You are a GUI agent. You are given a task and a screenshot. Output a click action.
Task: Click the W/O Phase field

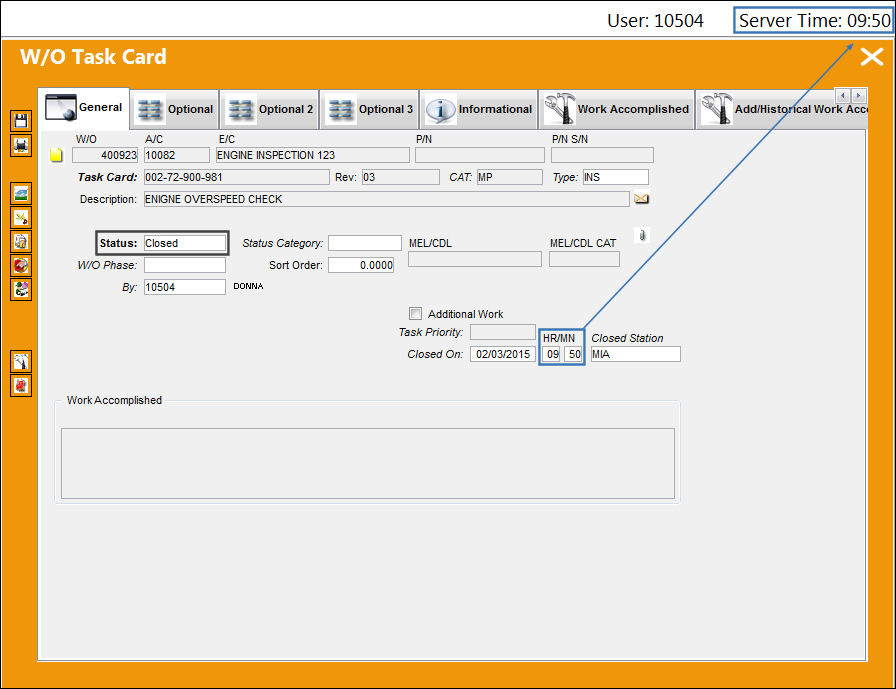pyautogui.click(x=185, y=265)
